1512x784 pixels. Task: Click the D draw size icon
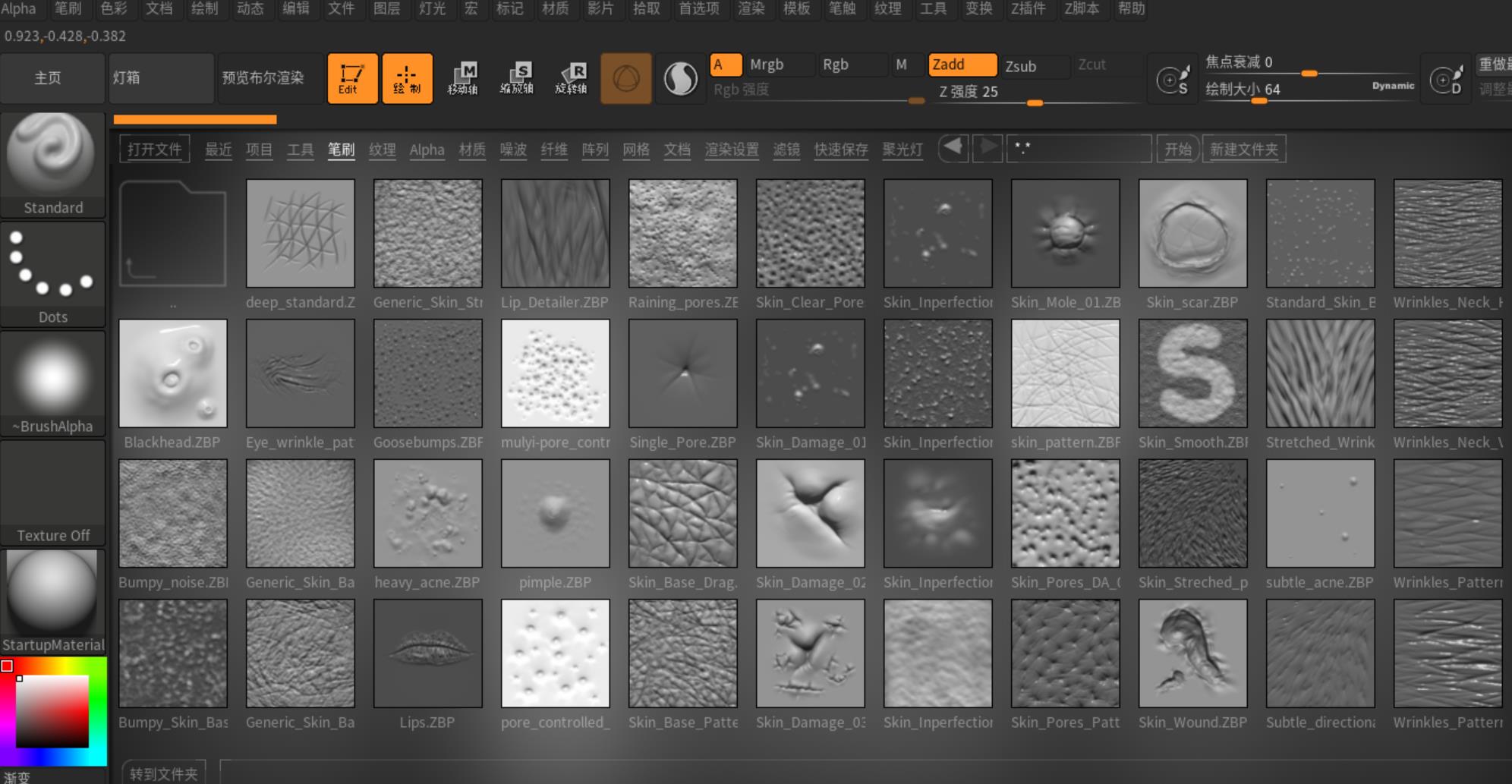coord(1446,79)
